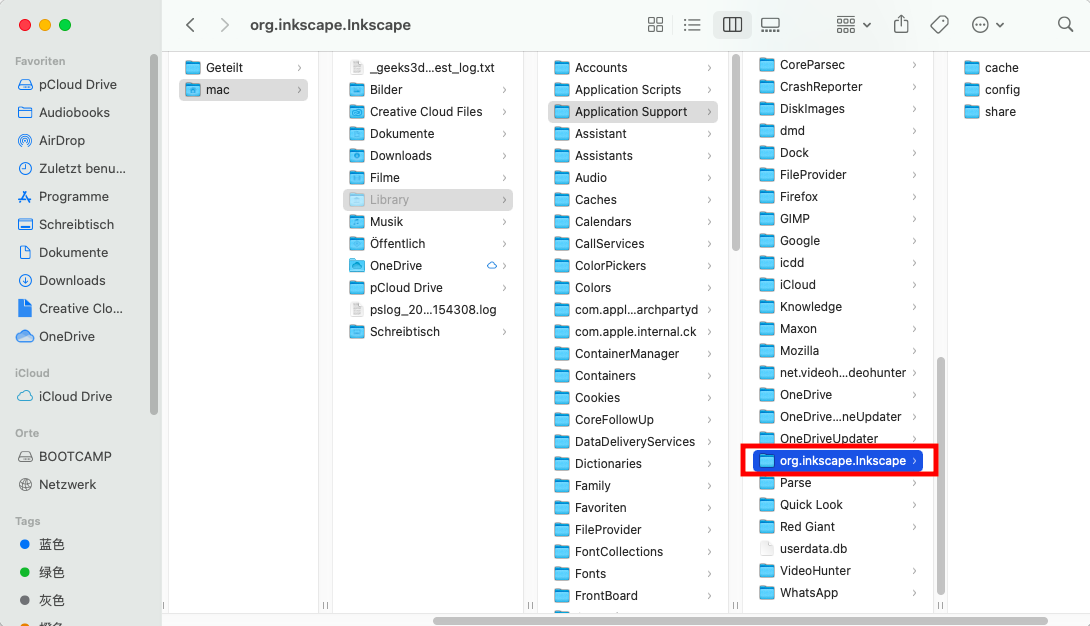Screen dimensions: 1090x626
Task: Select the CrashReporter folder
Action: coord(838,87)
